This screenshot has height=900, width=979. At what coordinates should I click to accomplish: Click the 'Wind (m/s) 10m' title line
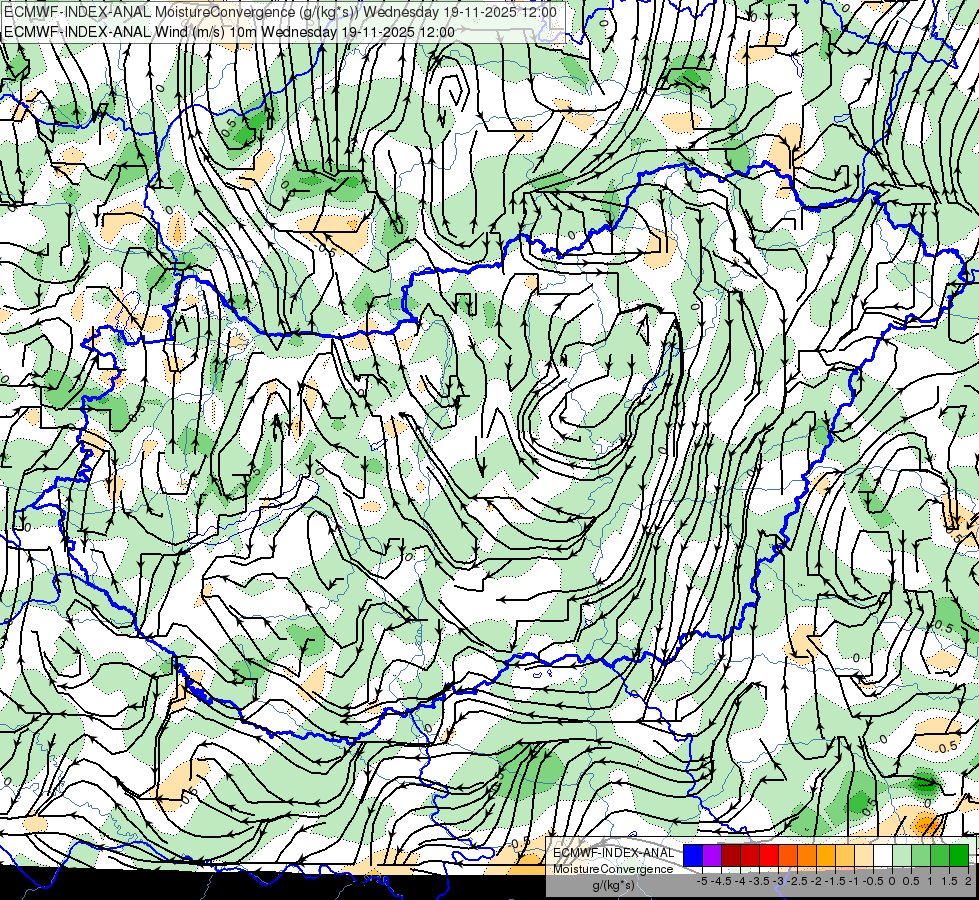pos(229,31)
